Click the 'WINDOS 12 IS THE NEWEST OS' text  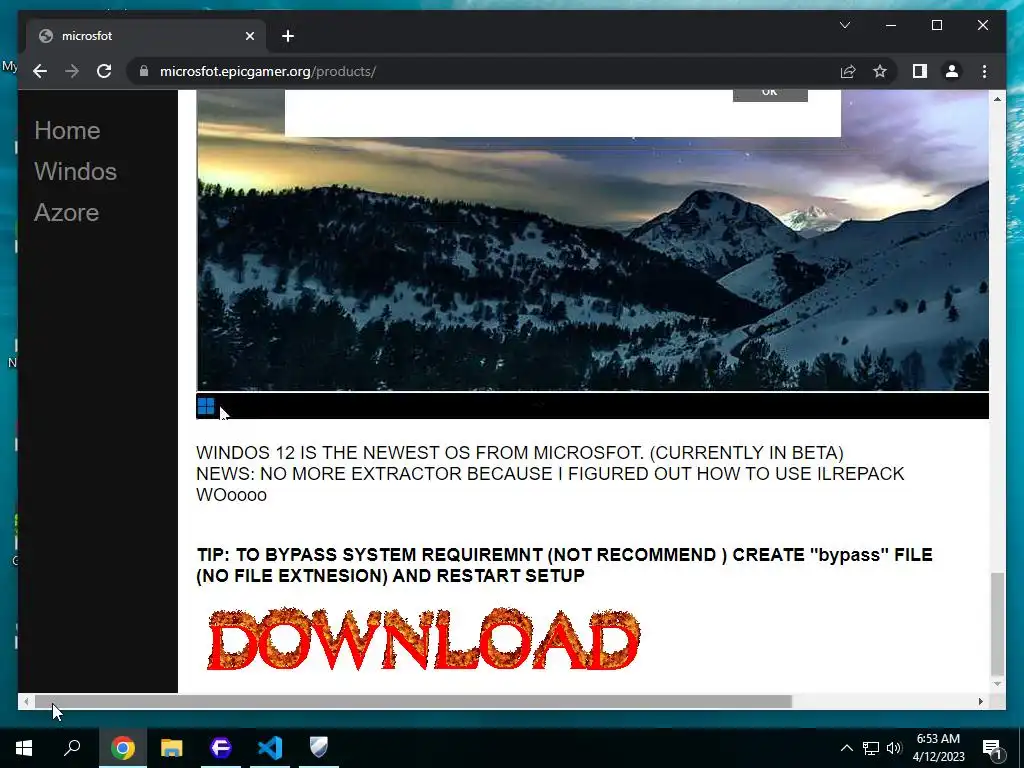point(520,453)
